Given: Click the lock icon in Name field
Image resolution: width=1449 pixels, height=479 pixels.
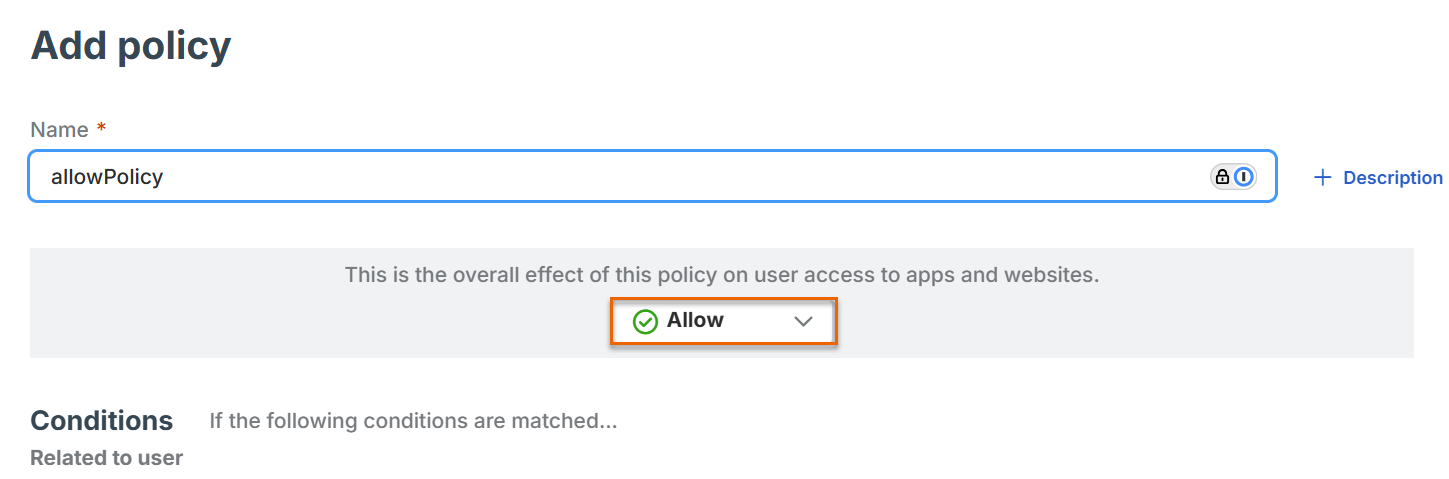Looking at the screenshot, I should 1222,177.
